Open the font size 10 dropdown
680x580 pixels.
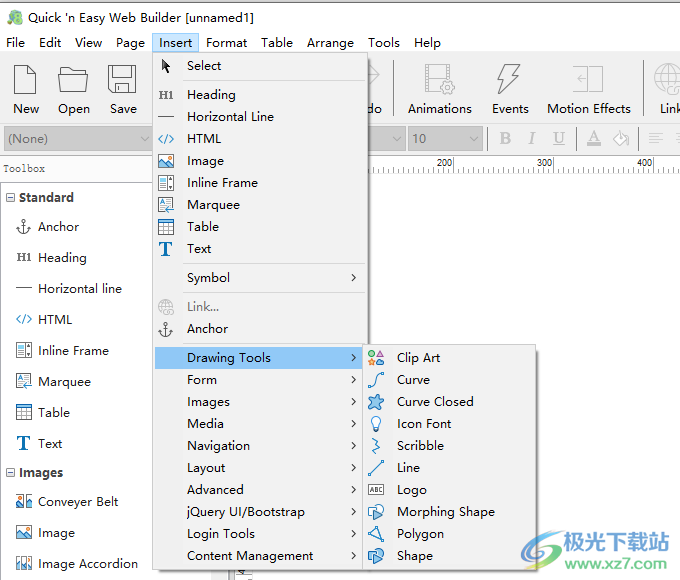click(445, 139)
